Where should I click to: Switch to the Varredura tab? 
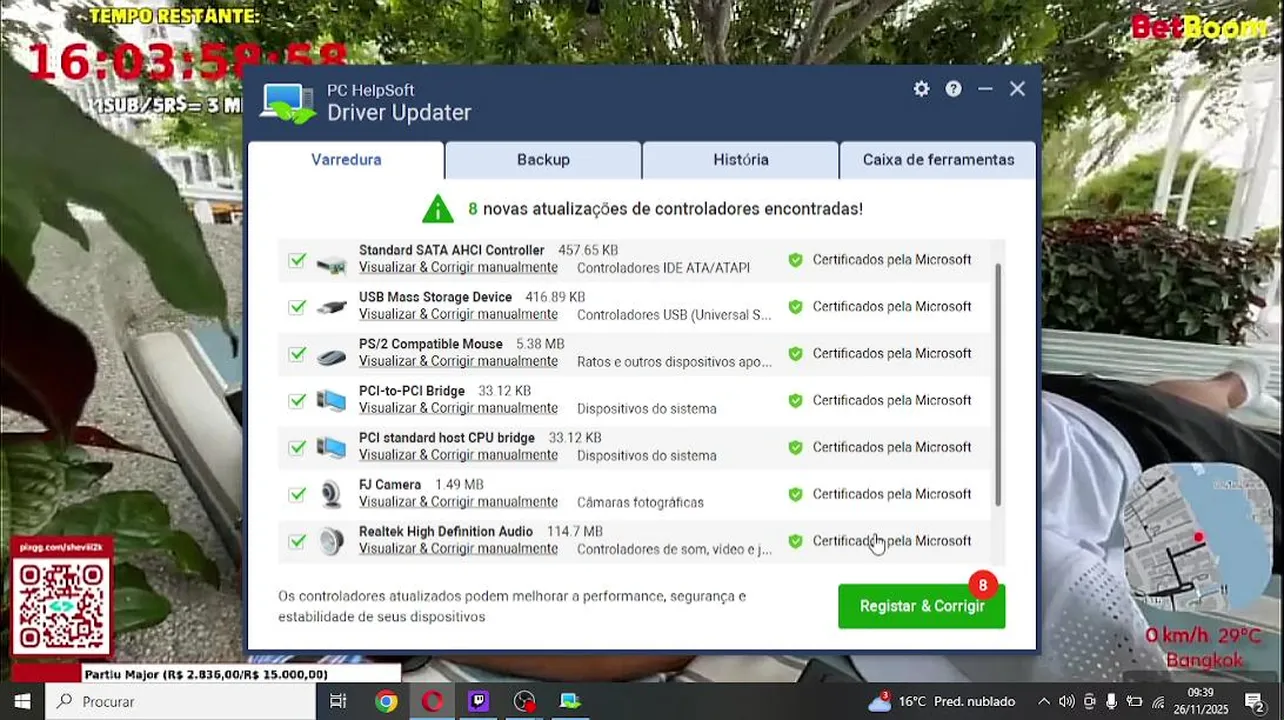pyautogui.click(x=346, y=160)
